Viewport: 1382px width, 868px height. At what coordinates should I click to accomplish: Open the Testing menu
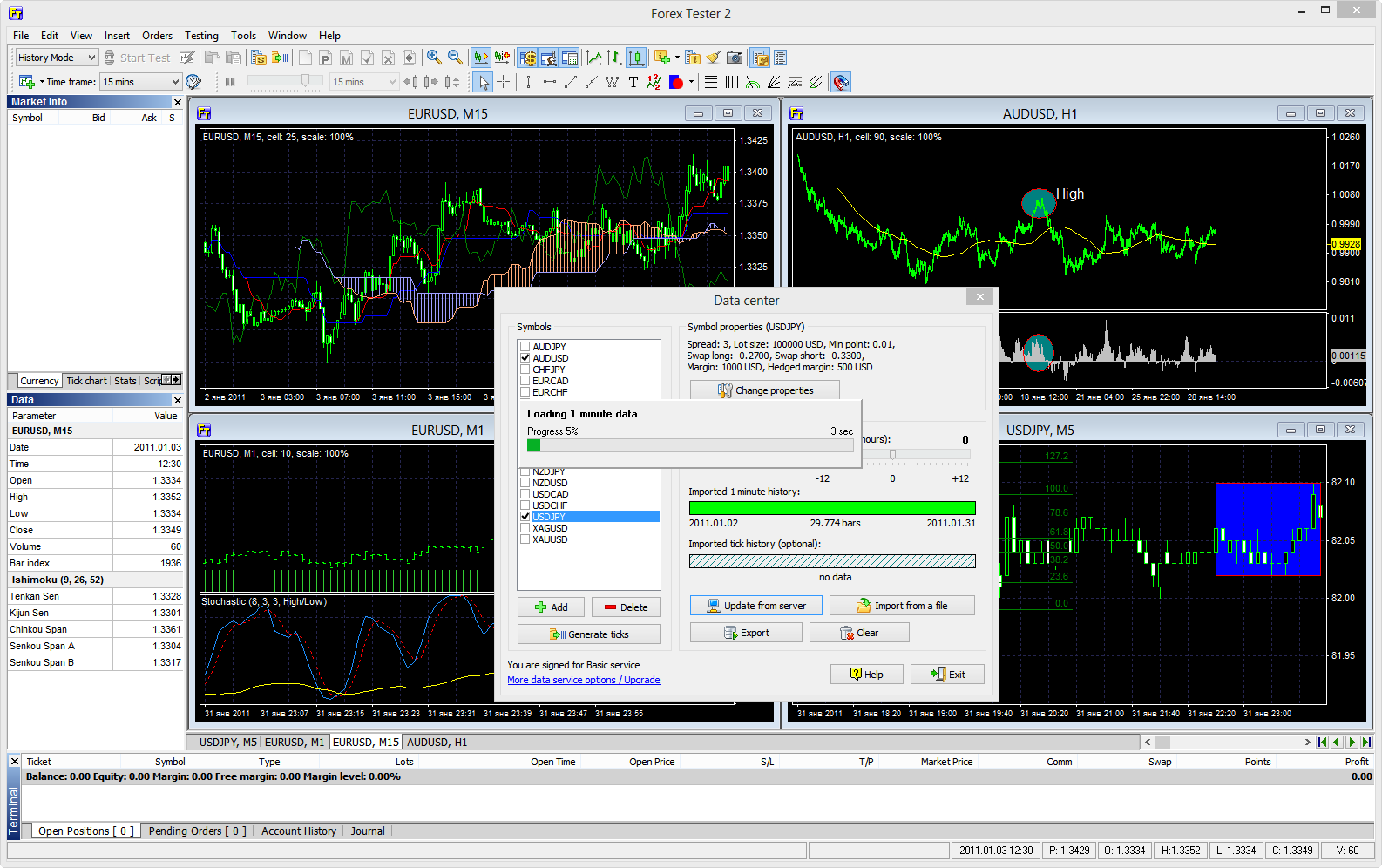(x=201, y=36)
